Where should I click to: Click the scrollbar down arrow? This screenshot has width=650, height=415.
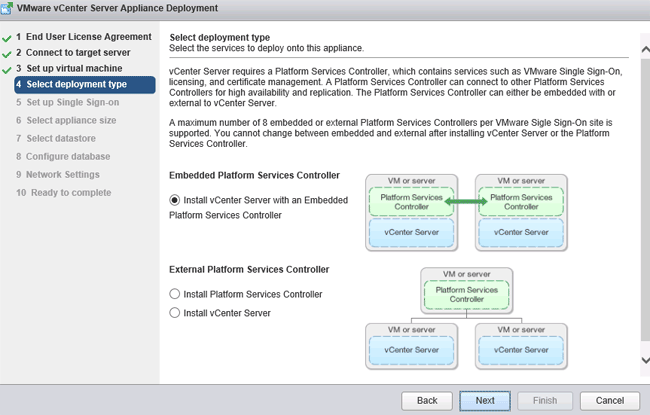point(645,360)
